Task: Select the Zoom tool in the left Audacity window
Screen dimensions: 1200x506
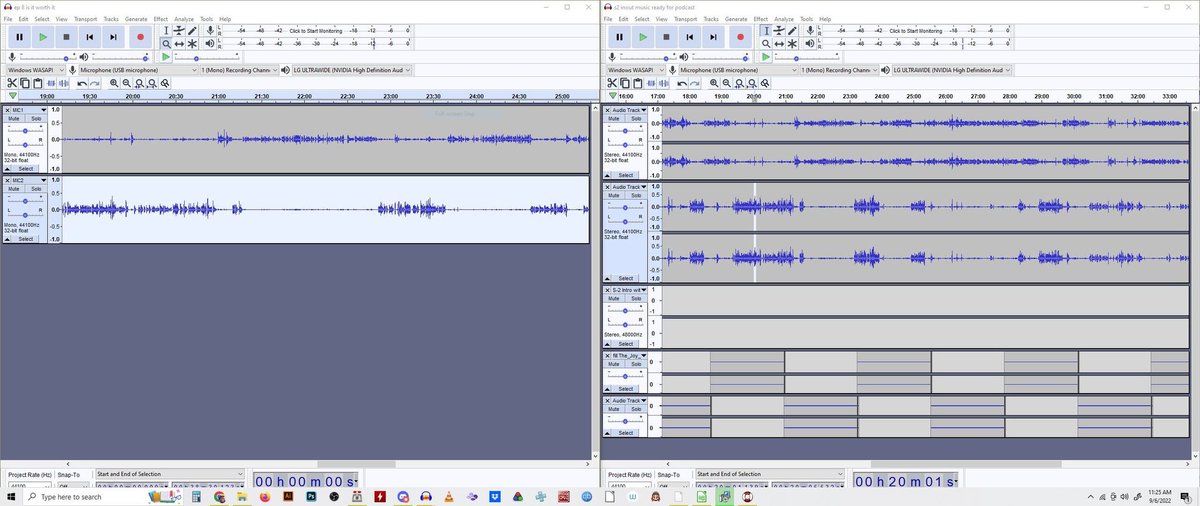Action: [166, 44]
